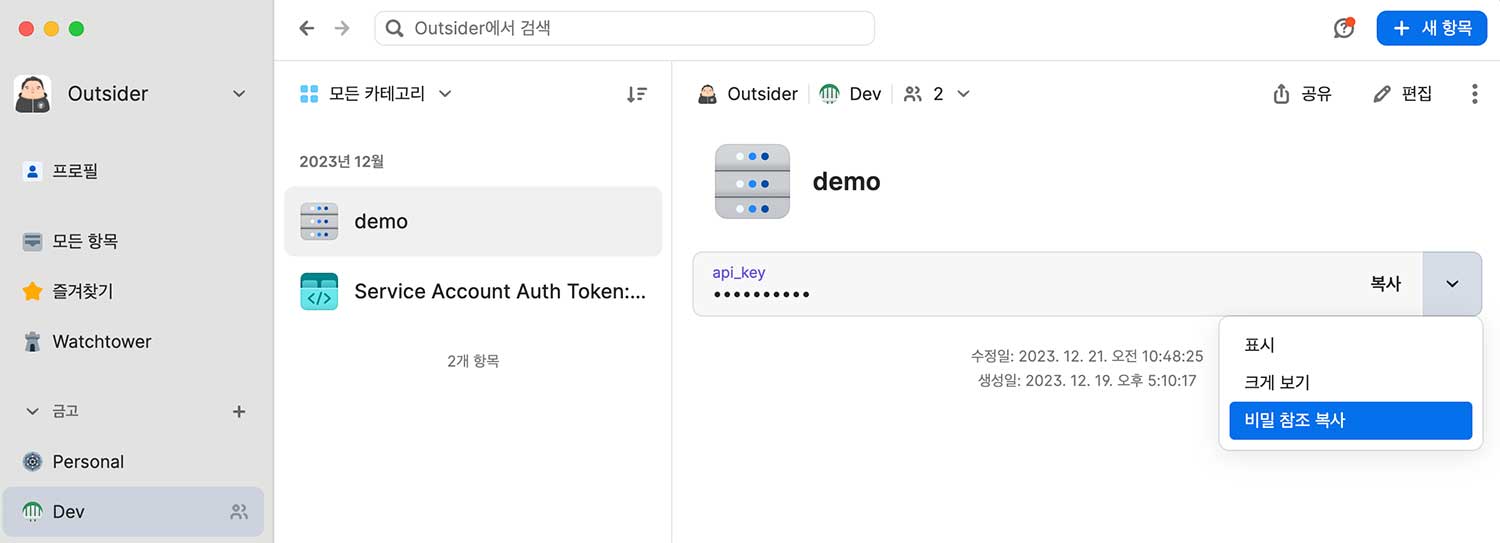Choose 비밀 참조 복사 from the menu

pos(1351,420)
